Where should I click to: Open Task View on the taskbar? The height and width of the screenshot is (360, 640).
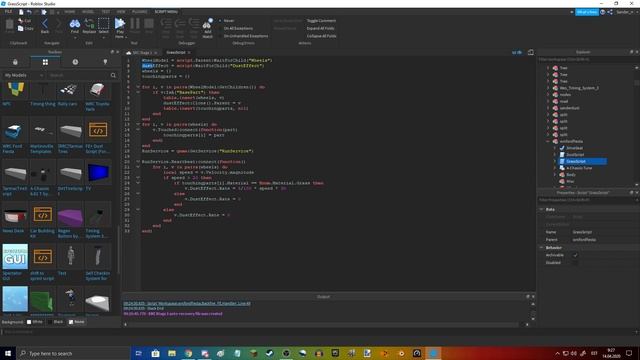coord(138,353)
